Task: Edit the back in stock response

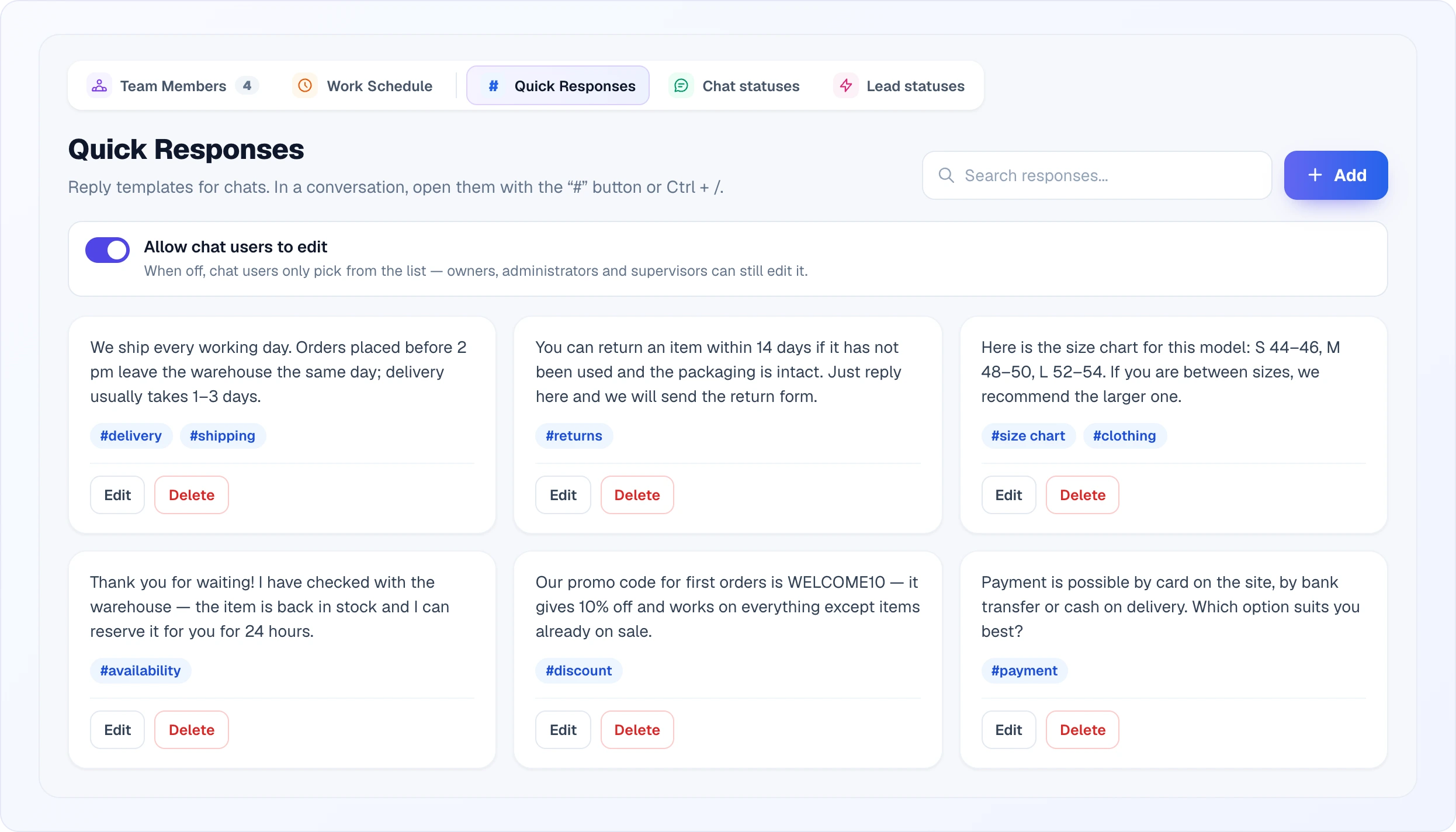Action: [117, 730]
